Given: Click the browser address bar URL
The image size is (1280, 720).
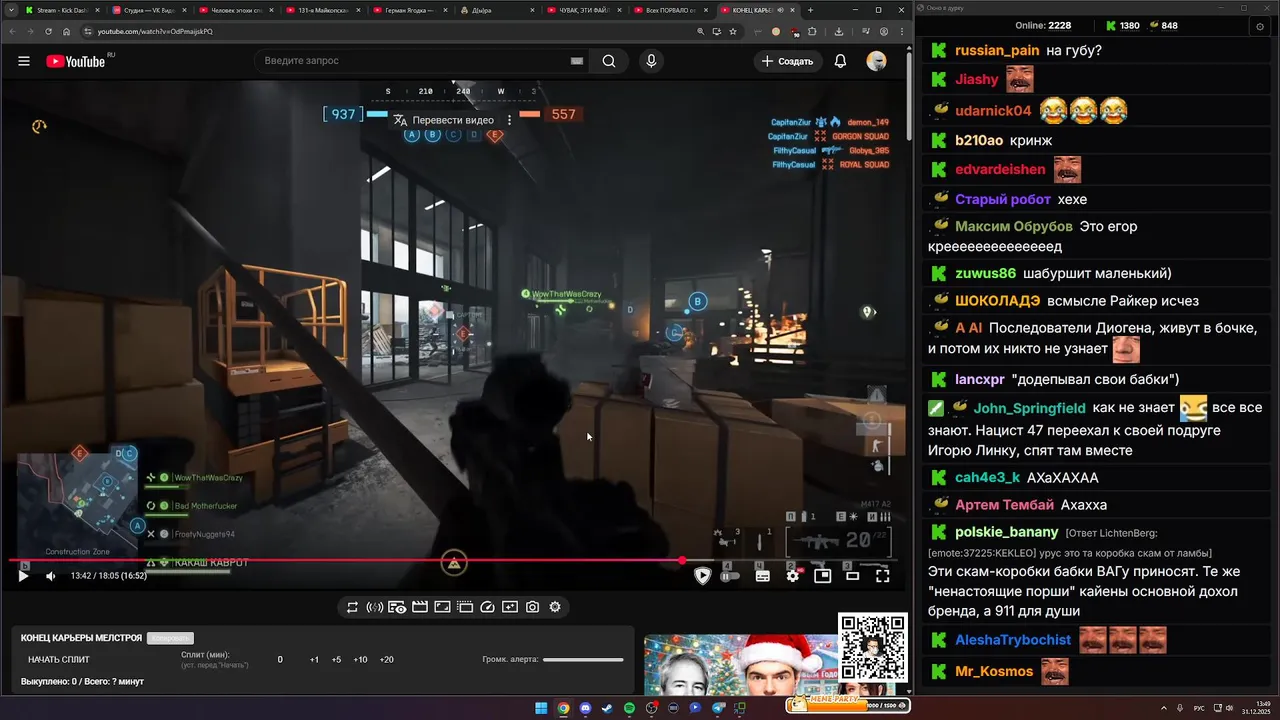Looking at the screenshot, I should (155, 31).
